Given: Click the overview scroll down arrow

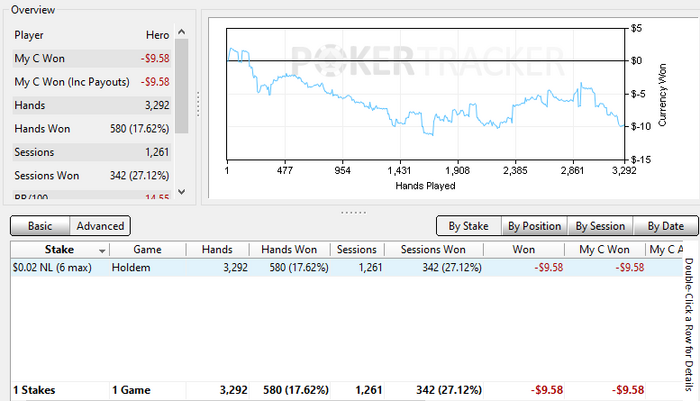Looking at the screenshot, I should click(x=181, y=192).
